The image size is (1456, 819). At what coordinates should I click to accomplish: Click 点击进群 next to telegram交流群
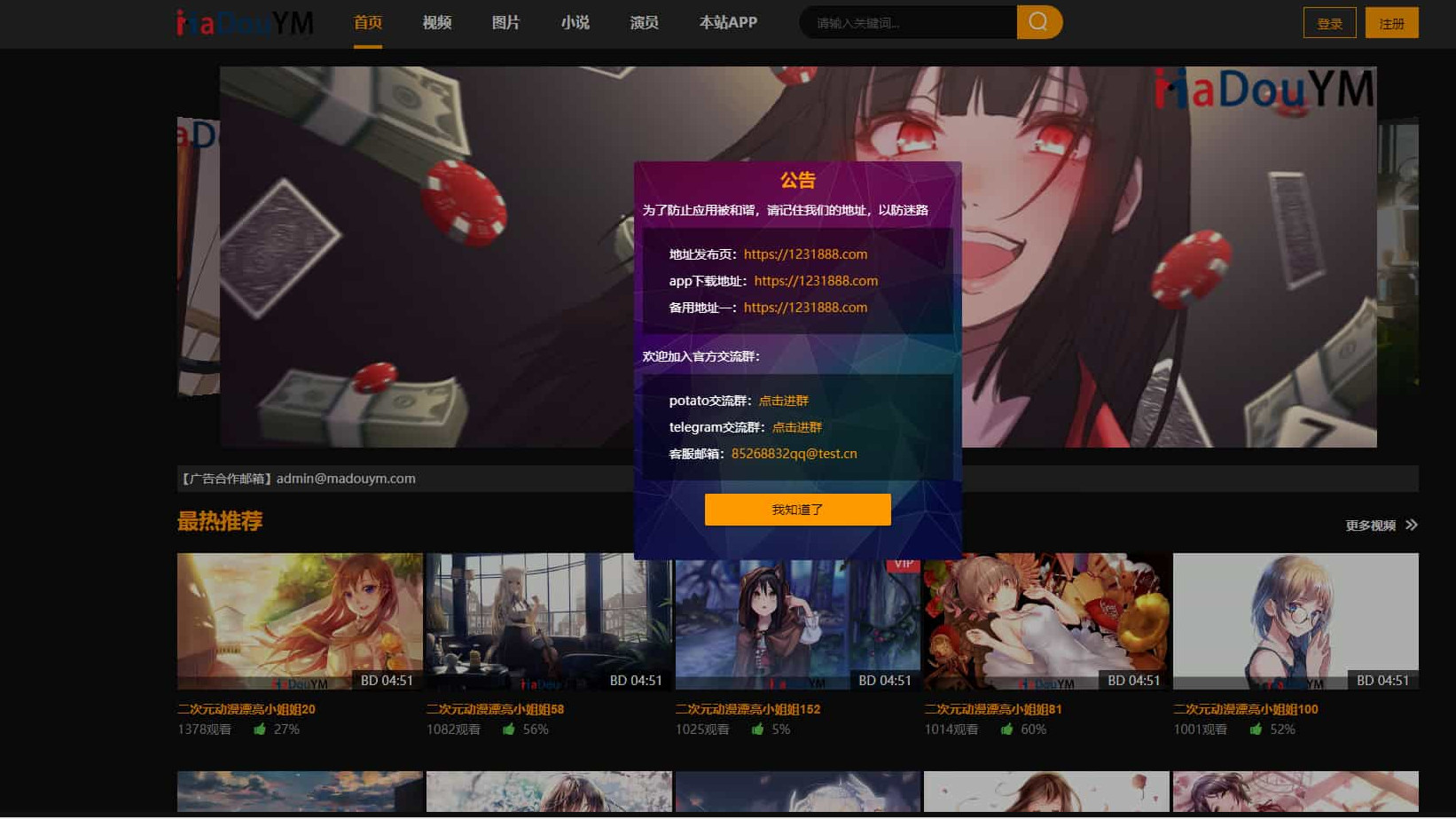tap(795, 427)
